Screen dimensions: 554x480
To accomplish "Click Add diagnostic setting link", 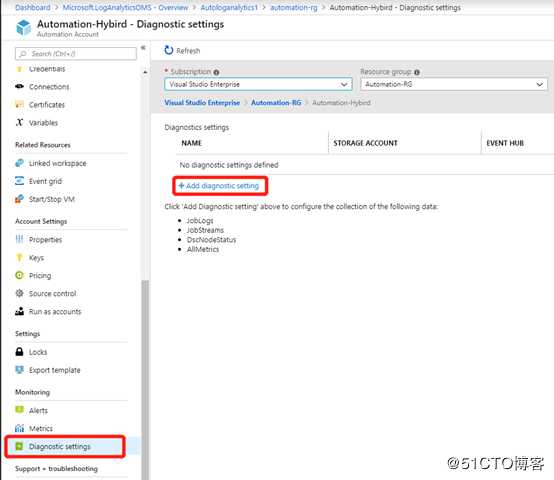I will (219, 185).
